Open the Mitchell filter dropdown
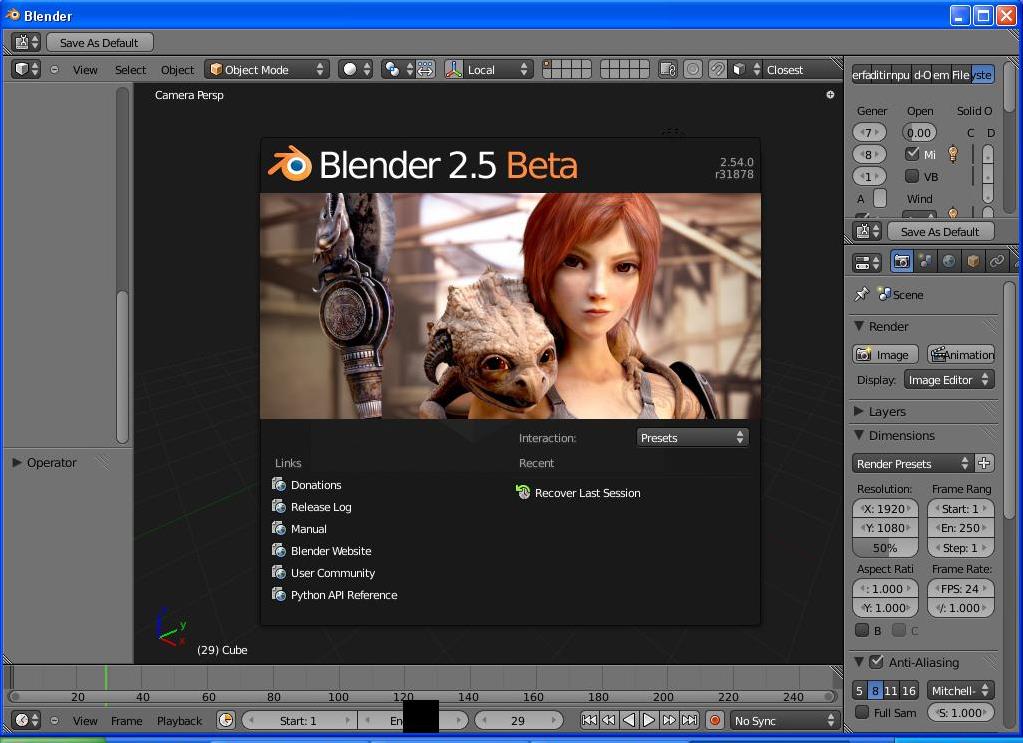Image resolution: width=1023 pixels, height=743 pixels. (959, 690)
